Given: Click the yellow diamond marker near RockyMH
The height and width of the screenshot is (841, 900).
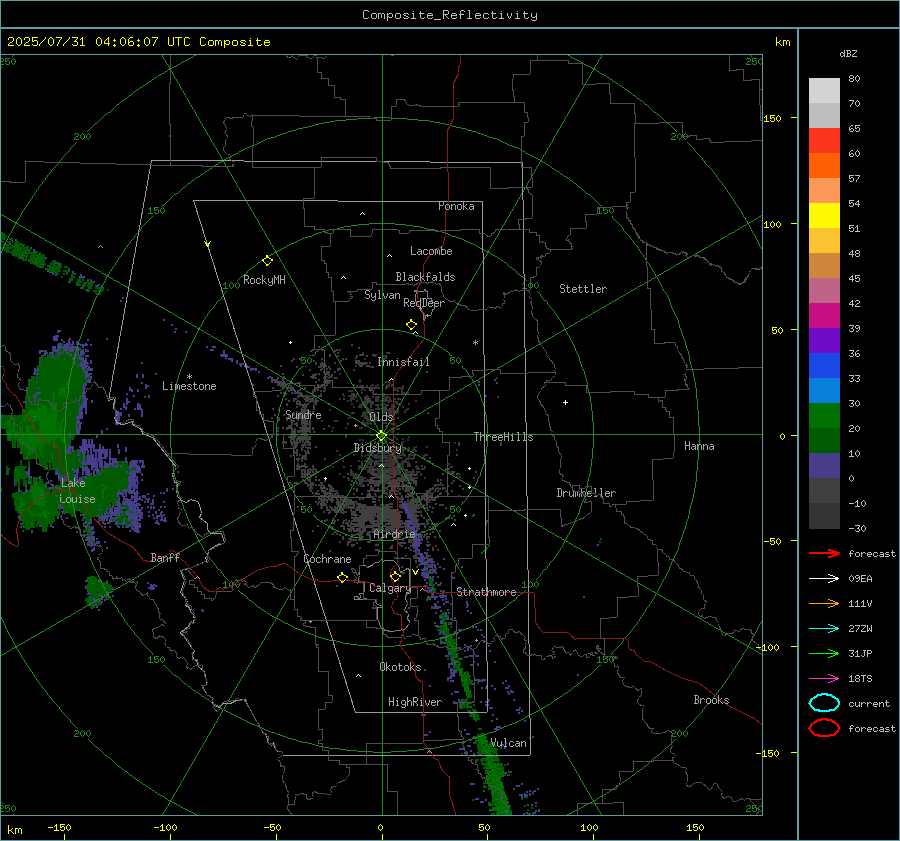Looking at the screenshot, I should pyautogui.click(x=267, y=261).
